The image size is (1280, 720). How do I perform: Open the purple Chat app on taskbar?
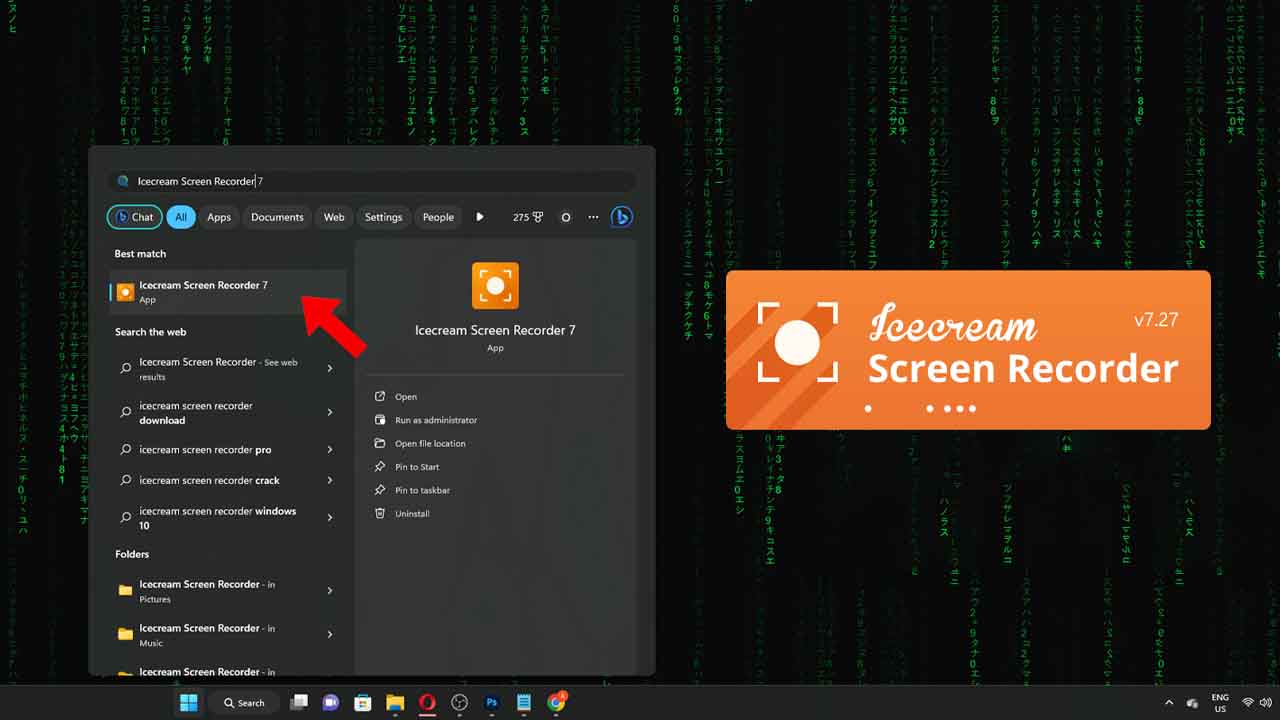pos(331,703)
